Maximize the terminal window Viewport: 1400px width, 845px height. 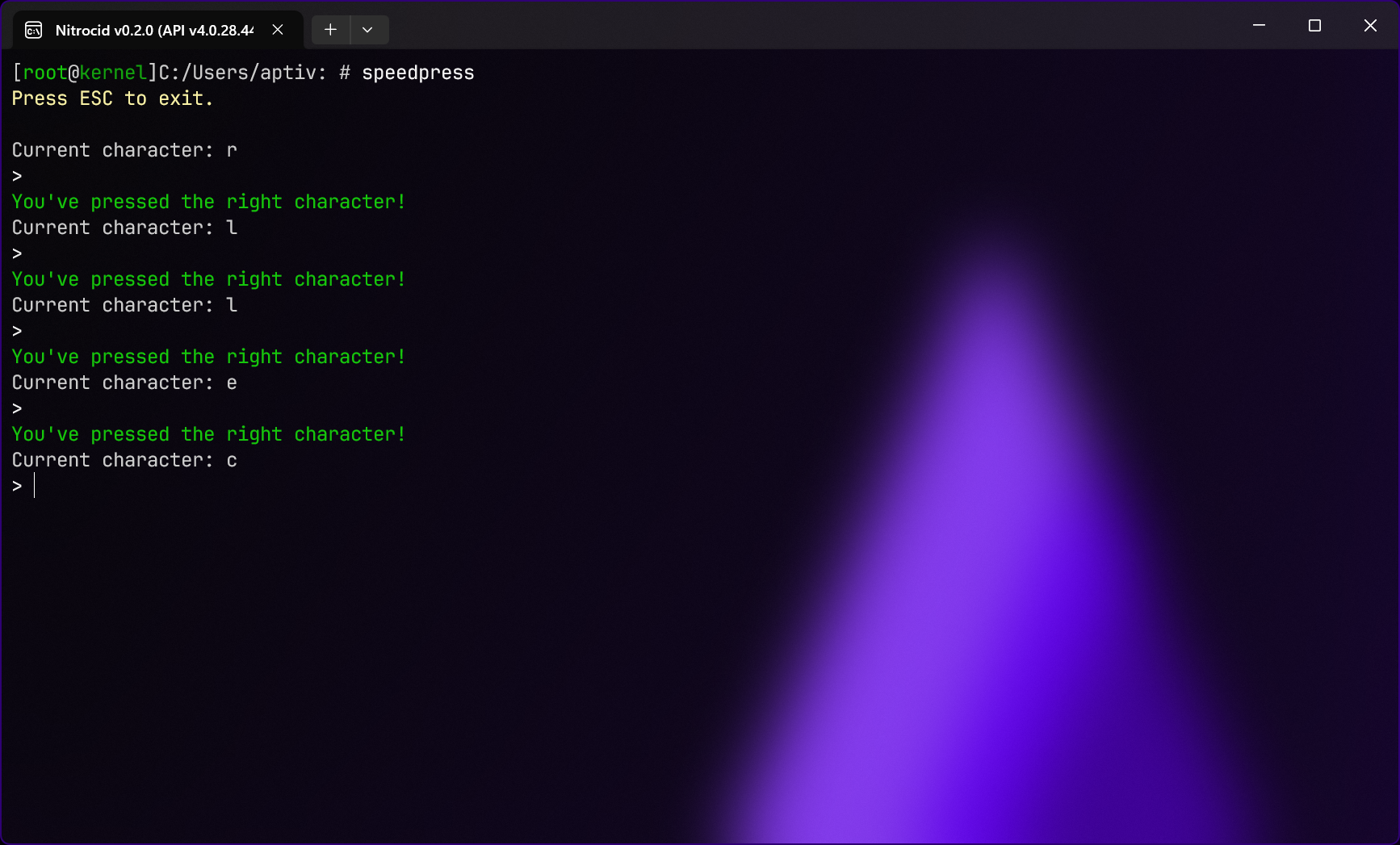(x=1314, y=26)
